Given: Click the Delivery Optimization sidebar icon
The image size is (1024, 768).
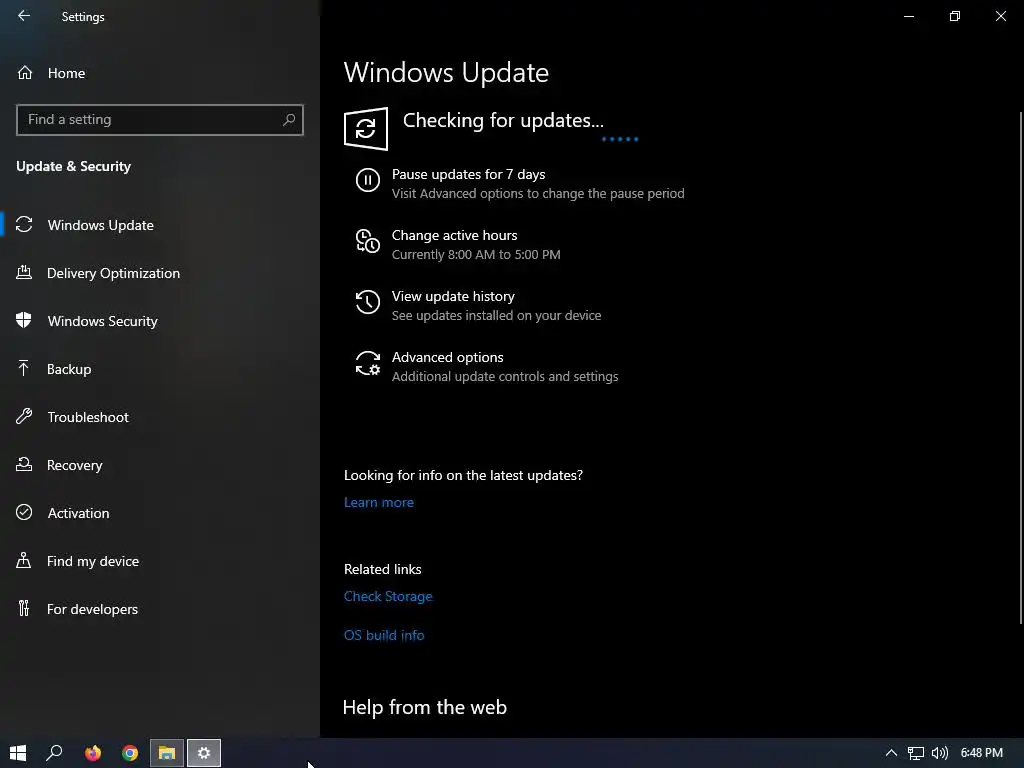Looking at the screenshot, I should 24,272.
